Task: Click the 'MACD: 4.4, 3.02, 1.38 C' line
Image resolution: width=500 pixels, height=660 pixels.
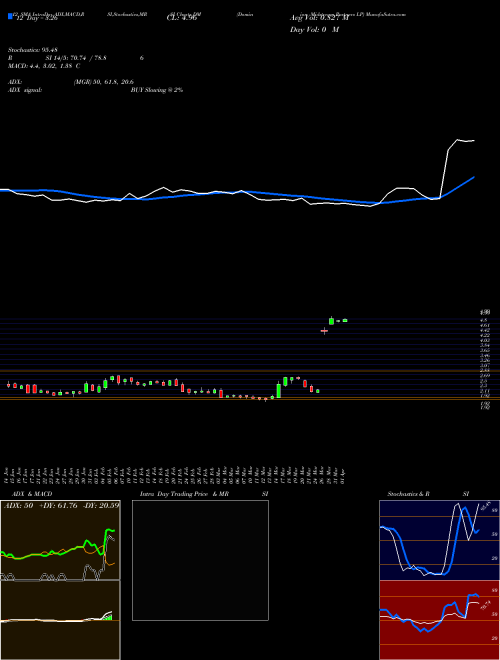Action: (x=44, y=66)
